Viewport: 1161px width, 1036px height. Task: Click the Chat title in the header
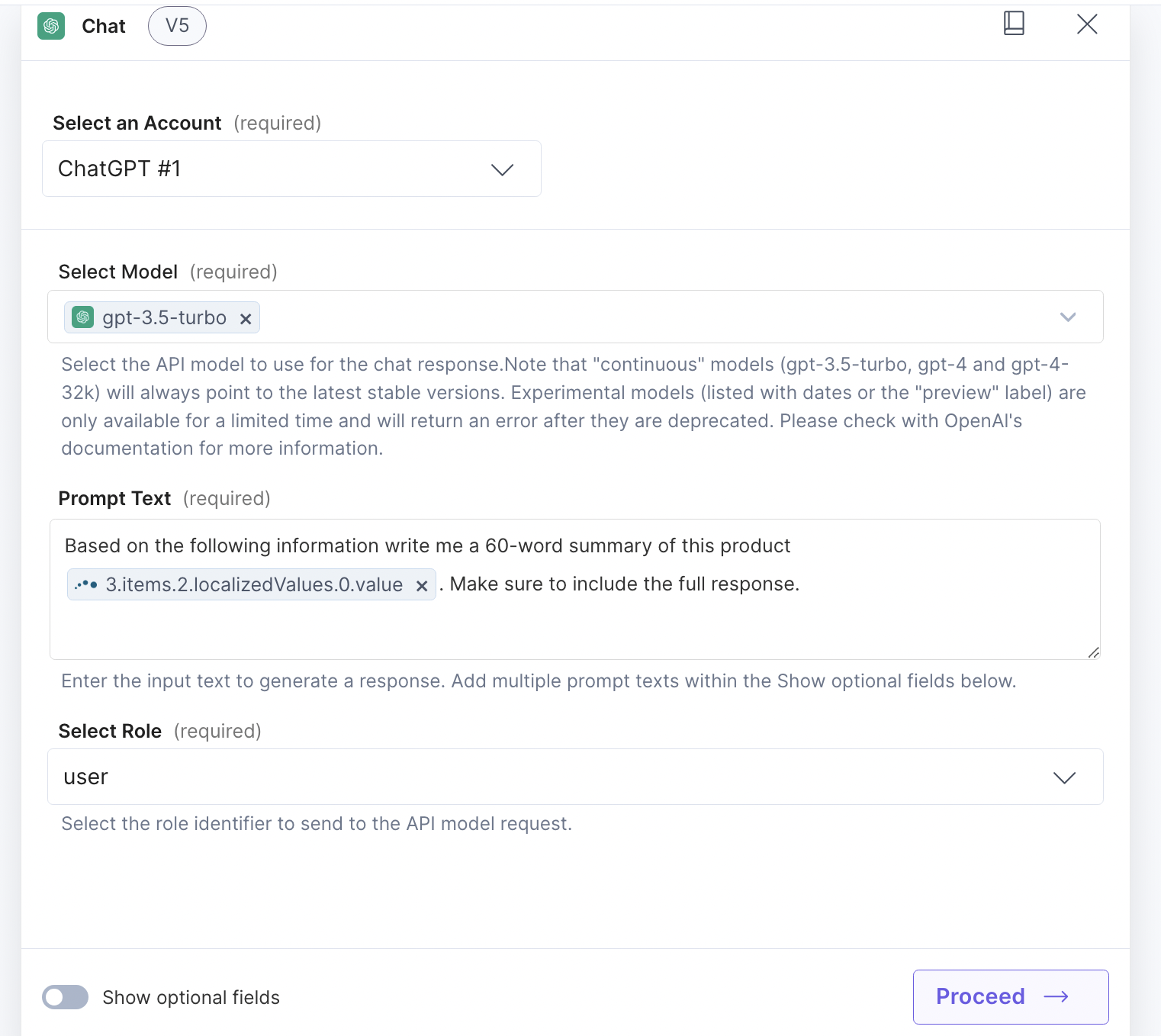click(x=104, y=26)
